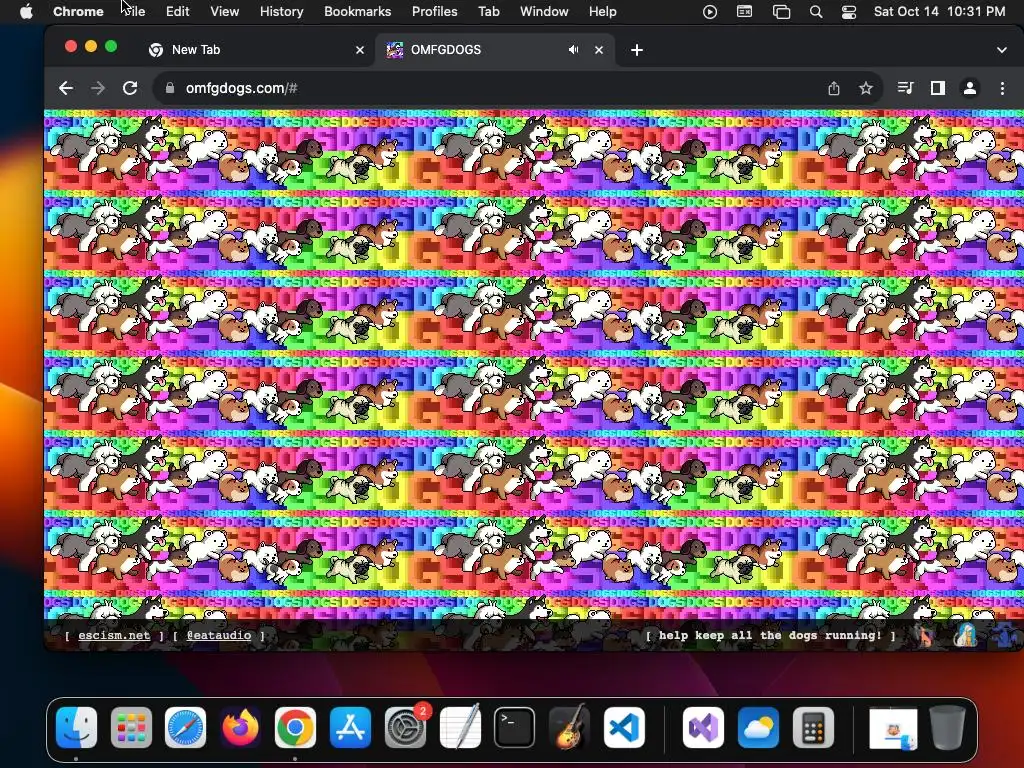1024x768 pixels.
Task: Open the Apple menu
Action: (x=26, y=11)
